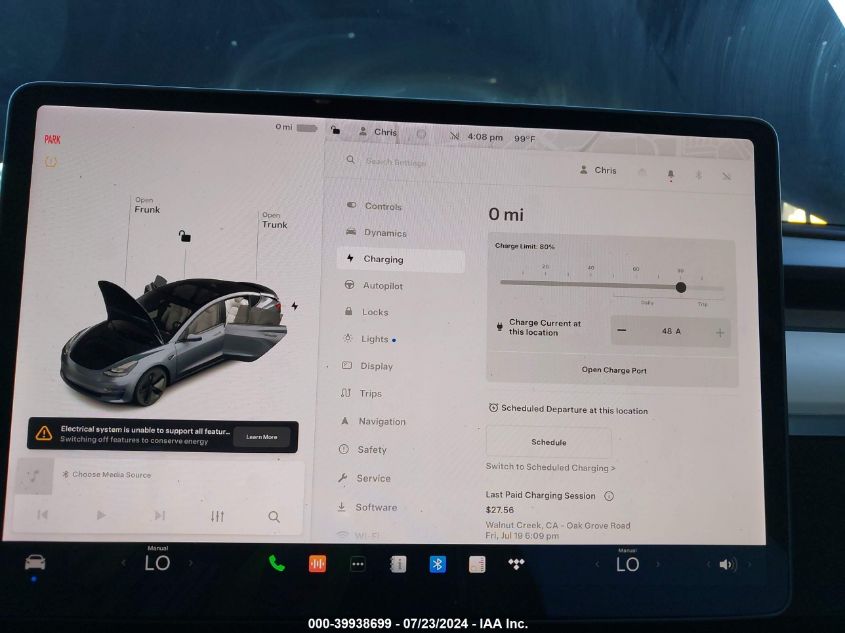Click Learn More on electrical system alert
Screen dimensions: 845x633
point(262,437)
